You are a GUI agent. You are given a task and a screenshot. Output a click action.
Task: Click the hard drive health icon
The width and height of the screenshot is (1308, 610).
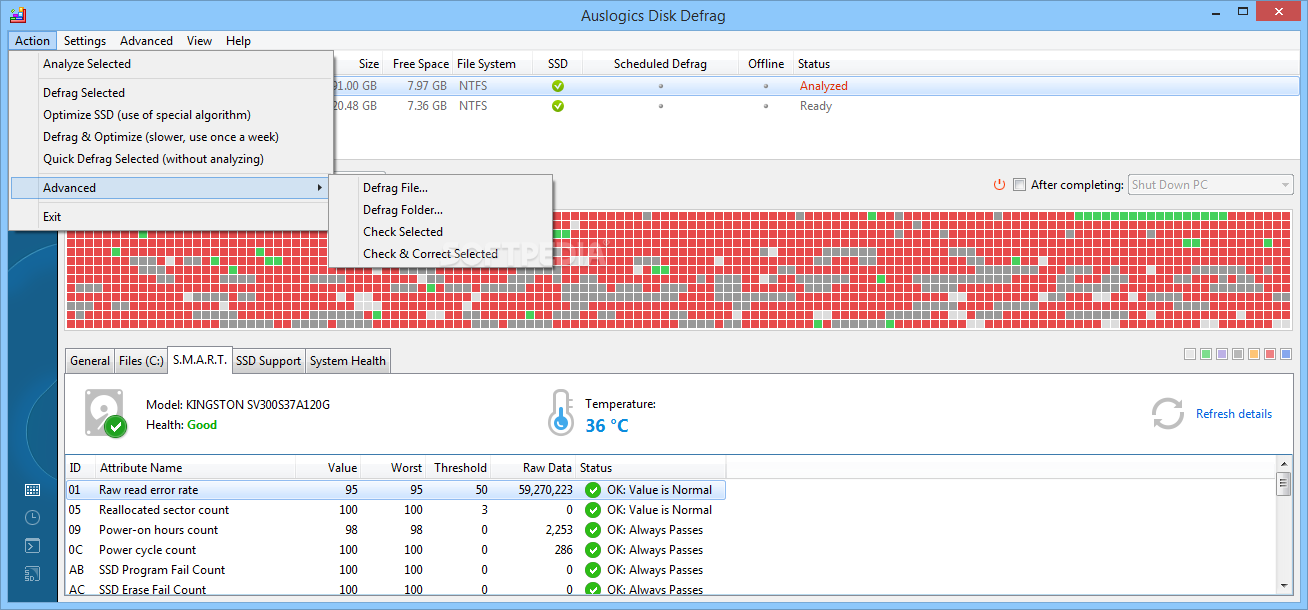[x=105, y=413]
